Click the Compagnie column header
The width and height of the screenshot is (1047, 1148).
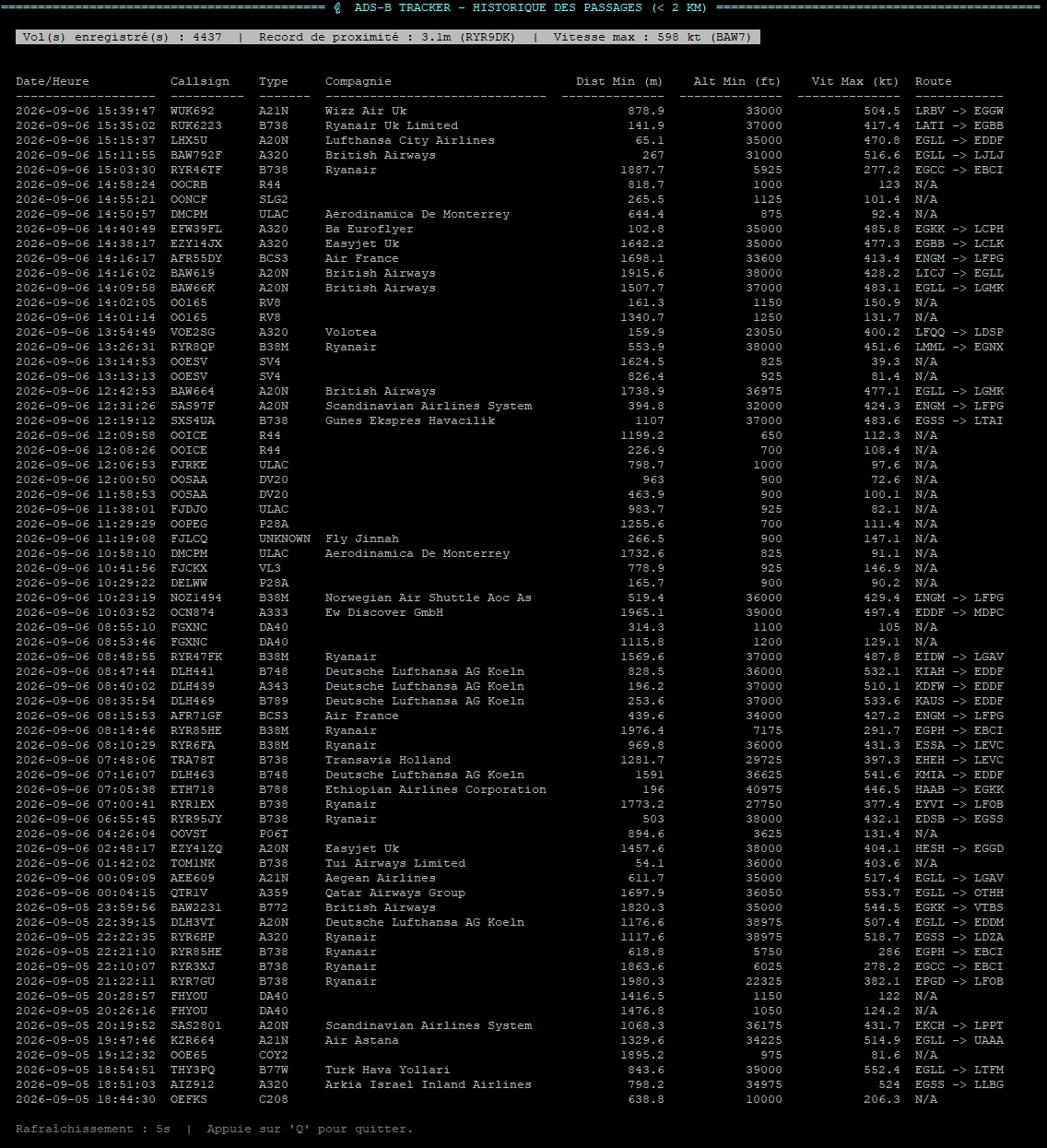coord(359,81)
